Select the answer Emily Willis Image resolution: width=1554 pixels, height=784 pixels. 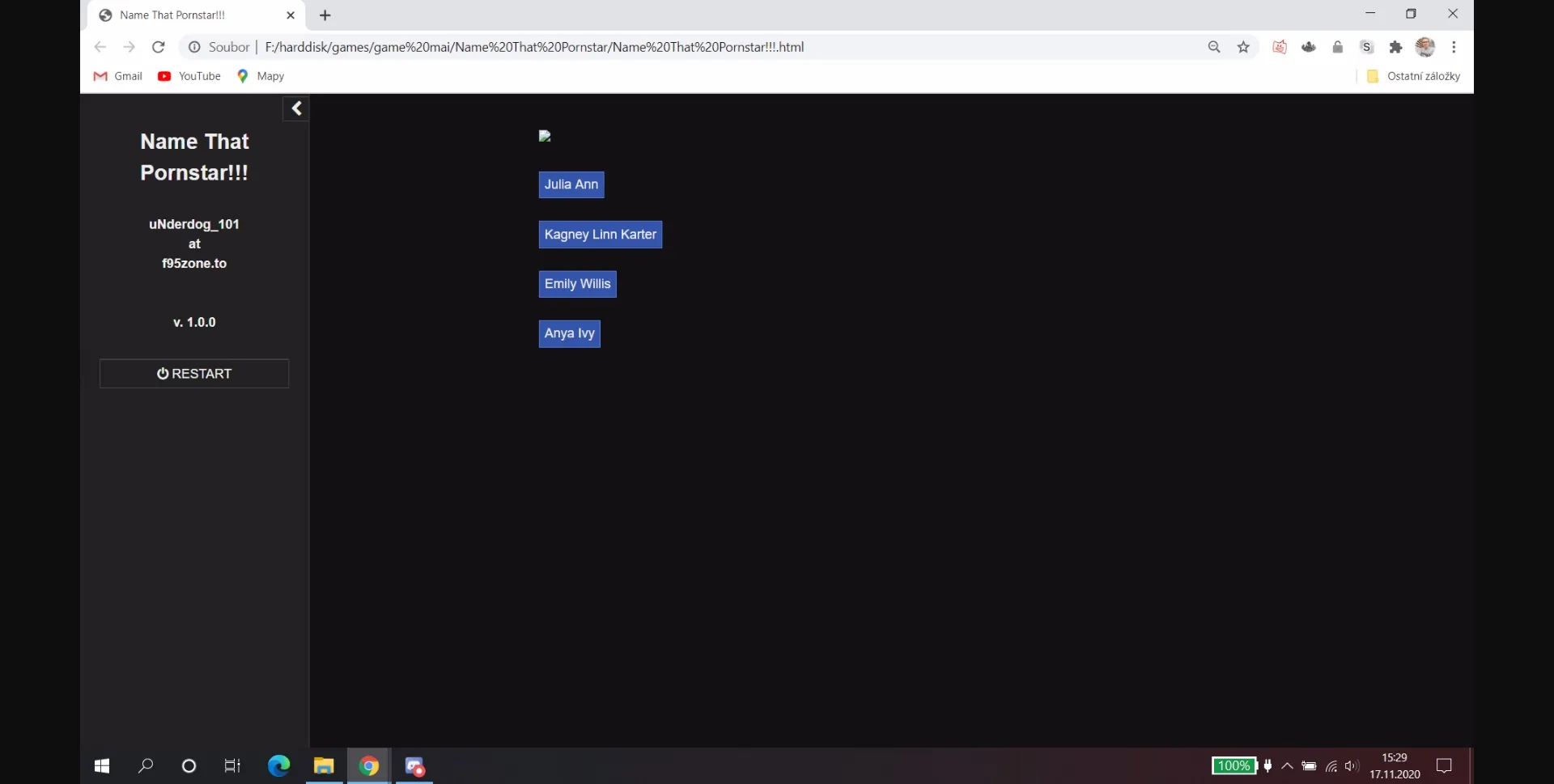(577, 283)
